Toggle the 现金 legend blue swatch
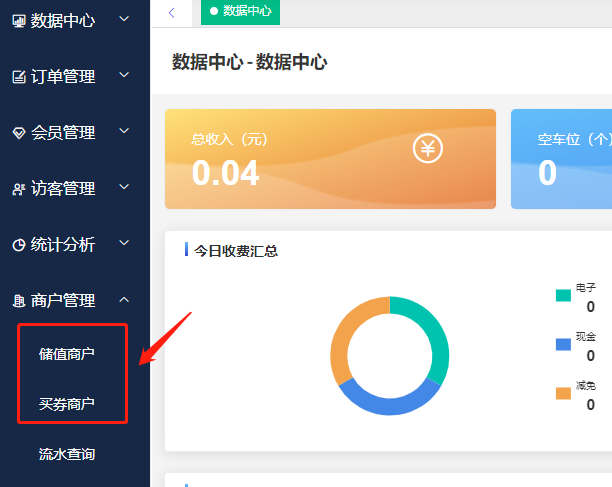The height and width of the screenshot is (487, 612). click(563, 344)
